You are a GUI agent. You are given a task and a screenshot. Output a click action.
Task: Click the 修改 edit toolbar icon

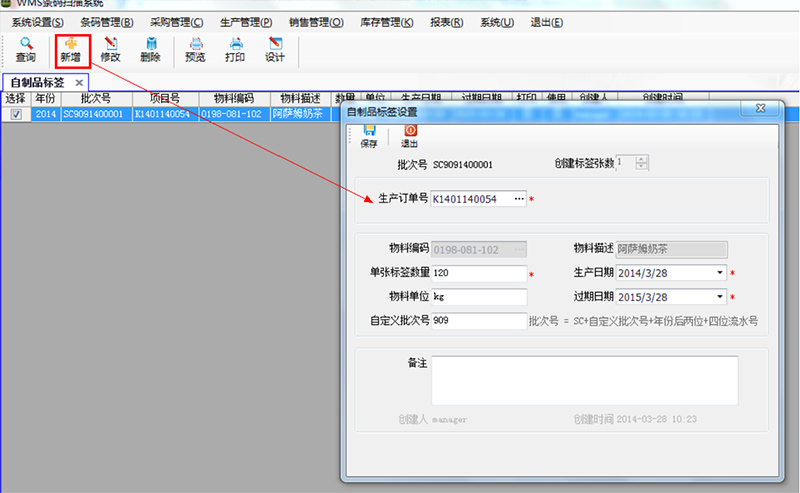111,50
